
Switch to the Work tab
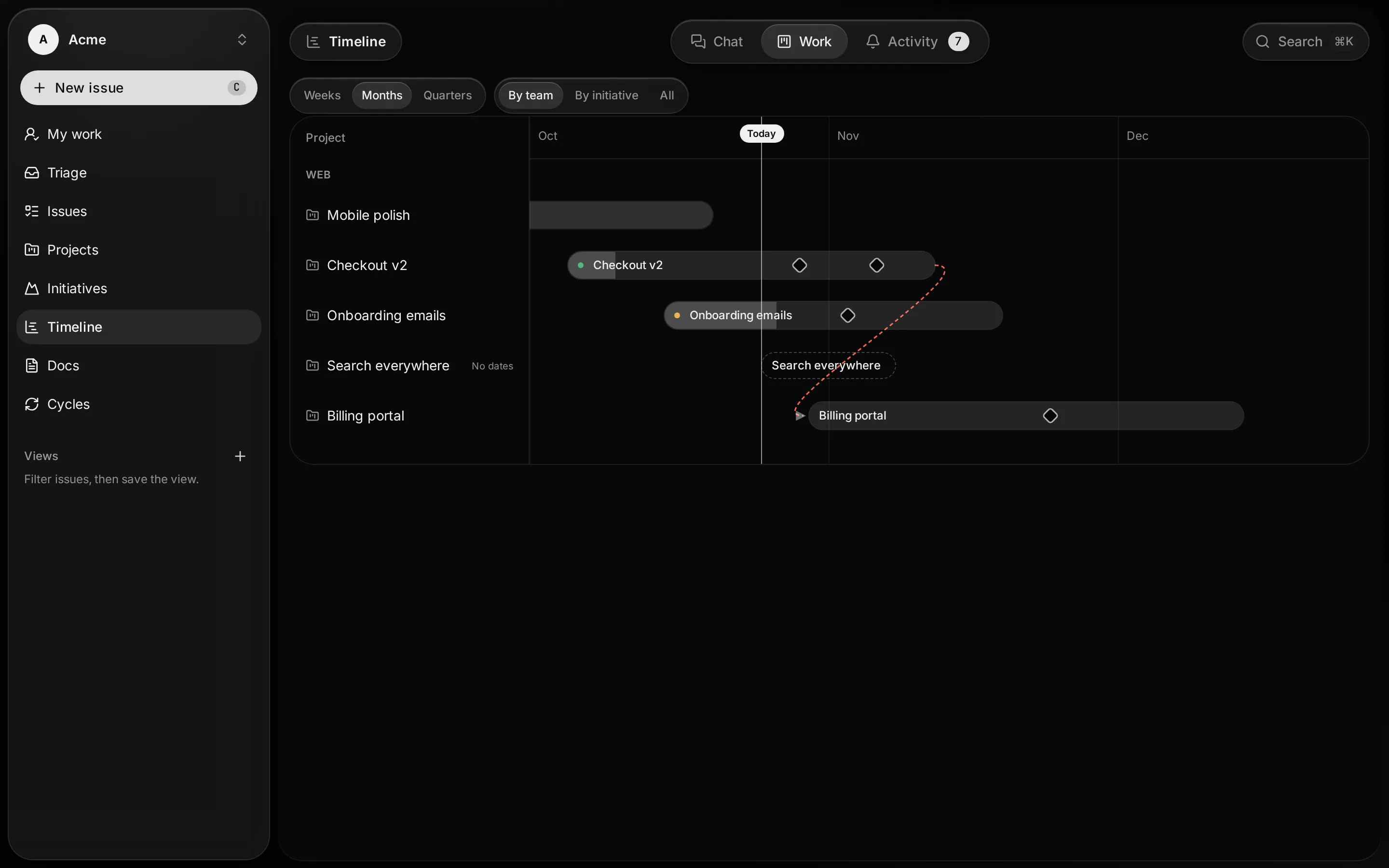click(x=804, y=41)
